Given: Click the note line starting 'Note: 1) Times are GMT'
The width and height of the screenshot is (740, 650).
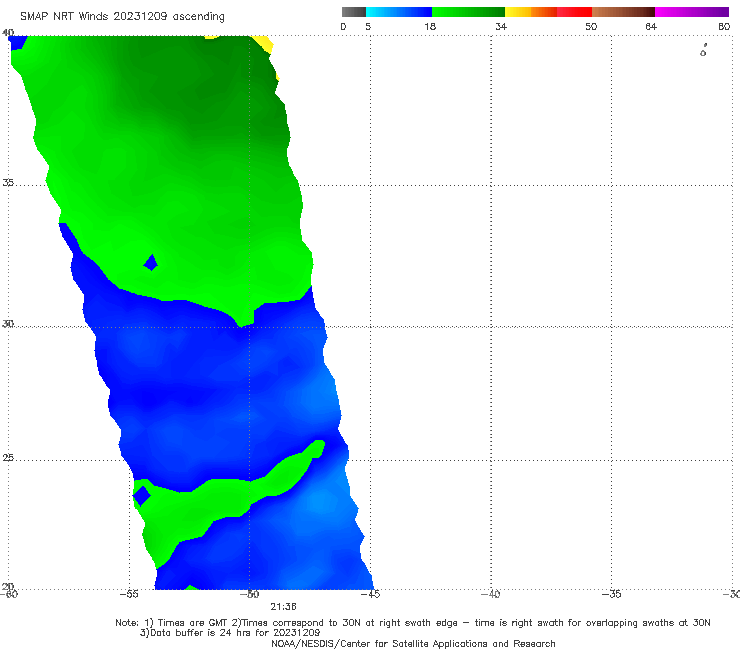Looking at the screenshot, I should 413,623.
